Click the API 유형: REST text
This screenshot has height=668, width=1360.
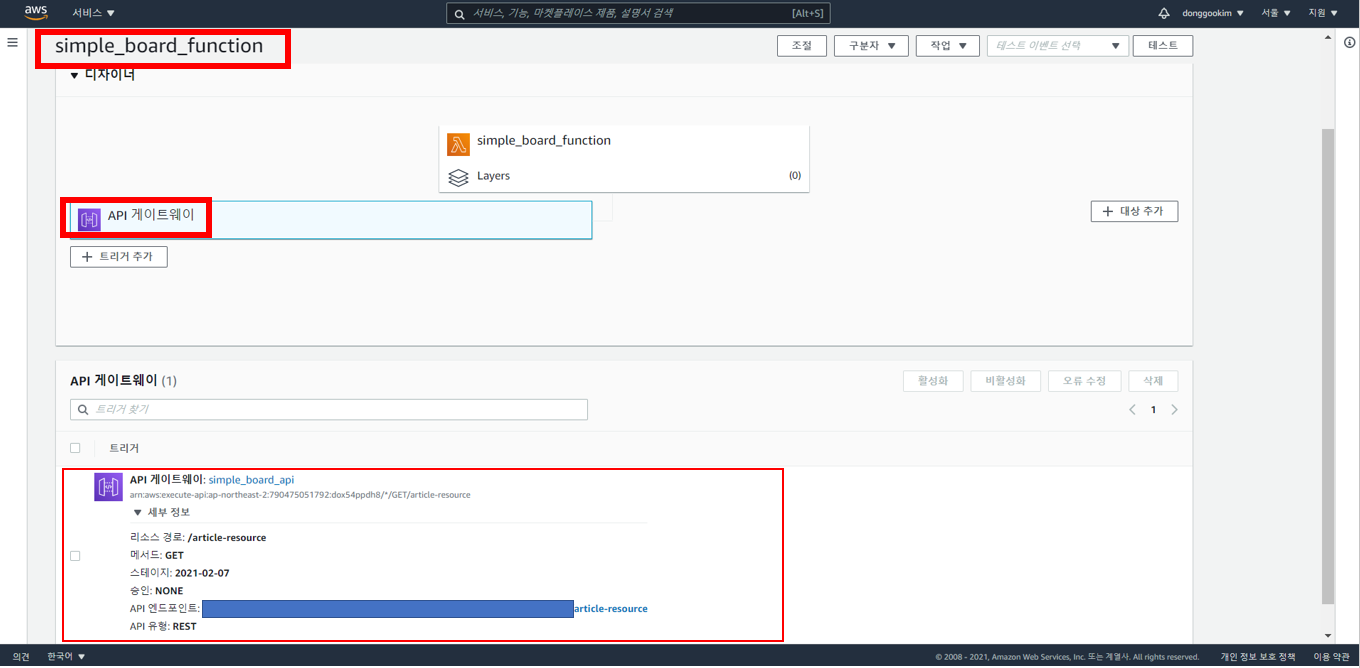click(163, 627)
